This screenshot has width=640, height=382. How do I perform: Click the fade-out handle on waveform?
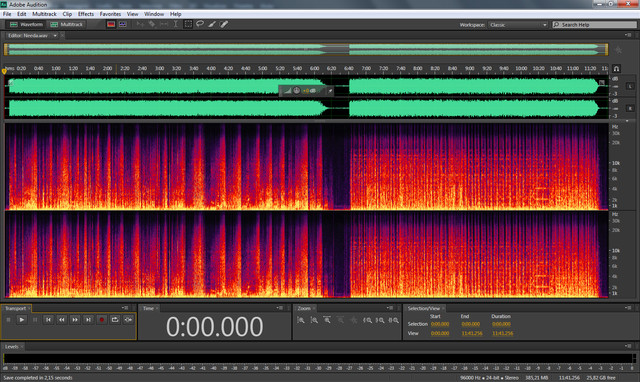coord(602,83)
